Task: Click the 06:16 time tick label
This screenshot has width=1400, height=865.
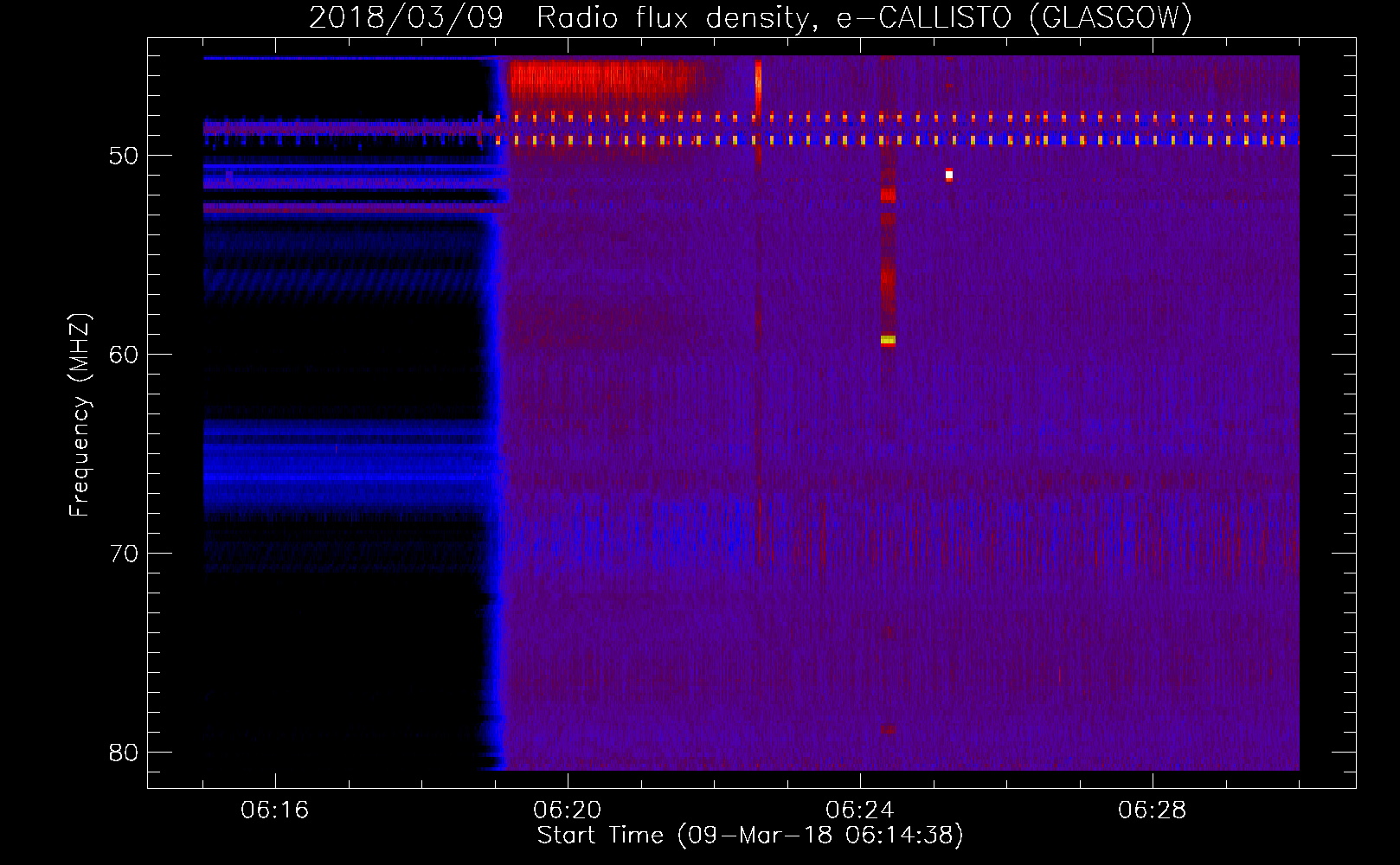Action: tap(275, 811)
